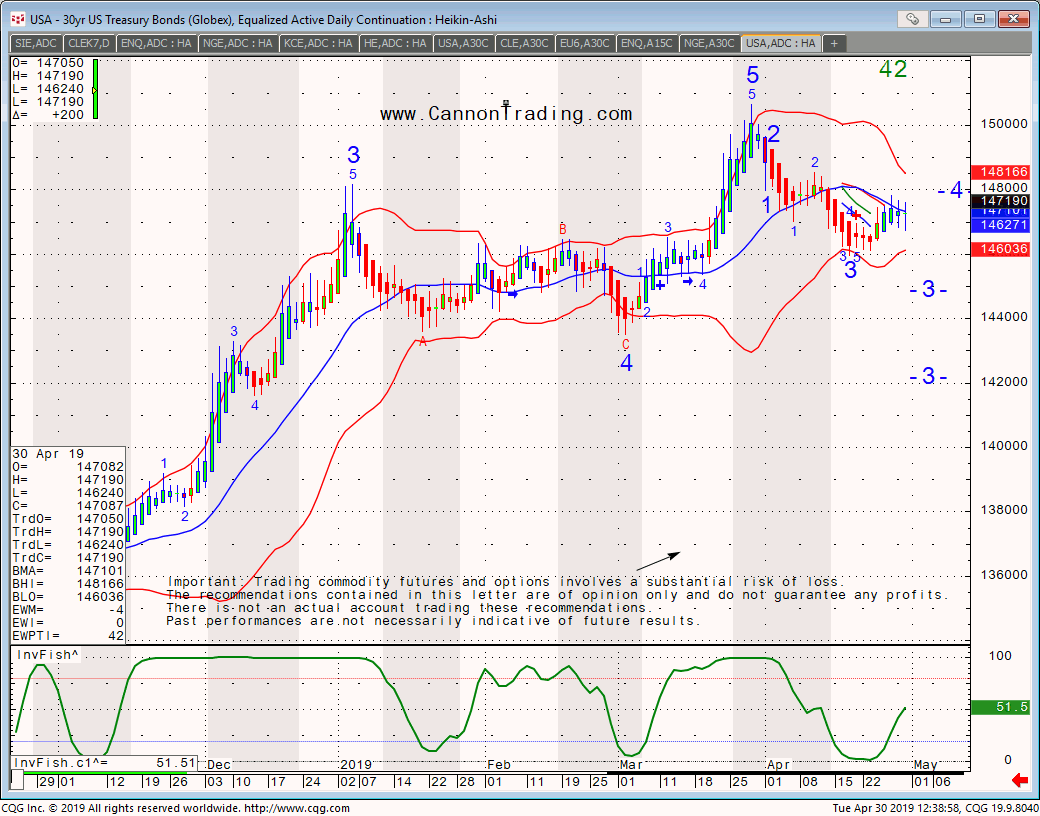This screenshot has height=816, width=1040.
Task: Click the scroll box at bottom-left of time axis
Action: coord(17,778)
